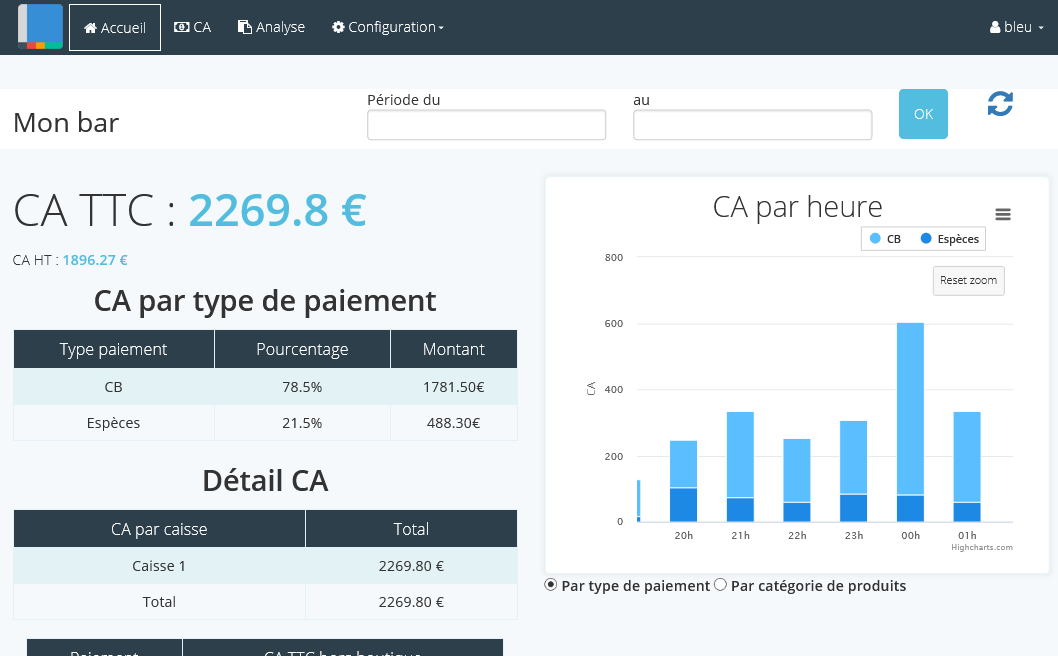The height and width of the screenshot is (656, 1058).
Task: Click the Reset zoom button
Action: click(968, 281)
